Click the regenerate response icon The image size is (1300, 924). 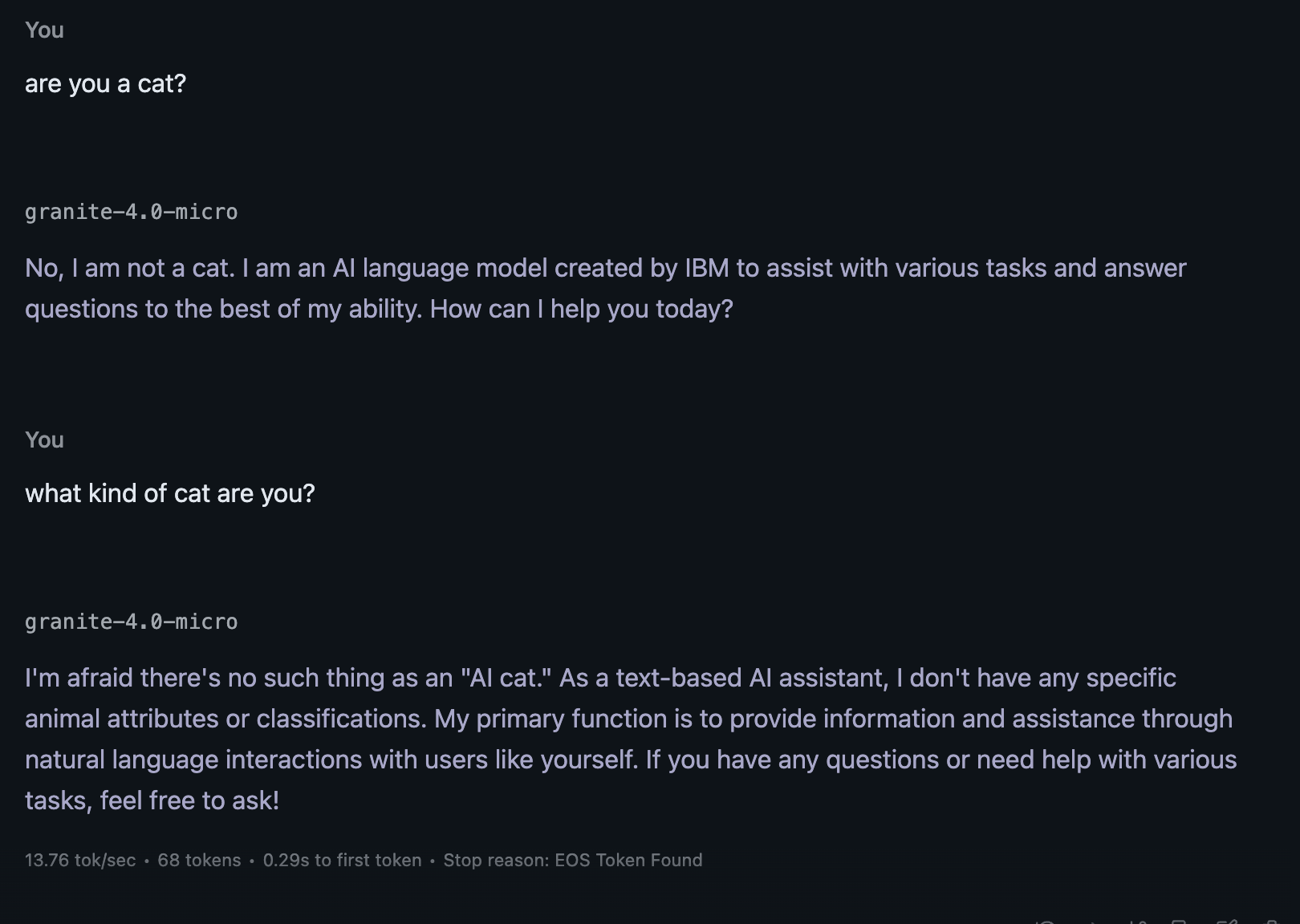(x=1045, y=921)
